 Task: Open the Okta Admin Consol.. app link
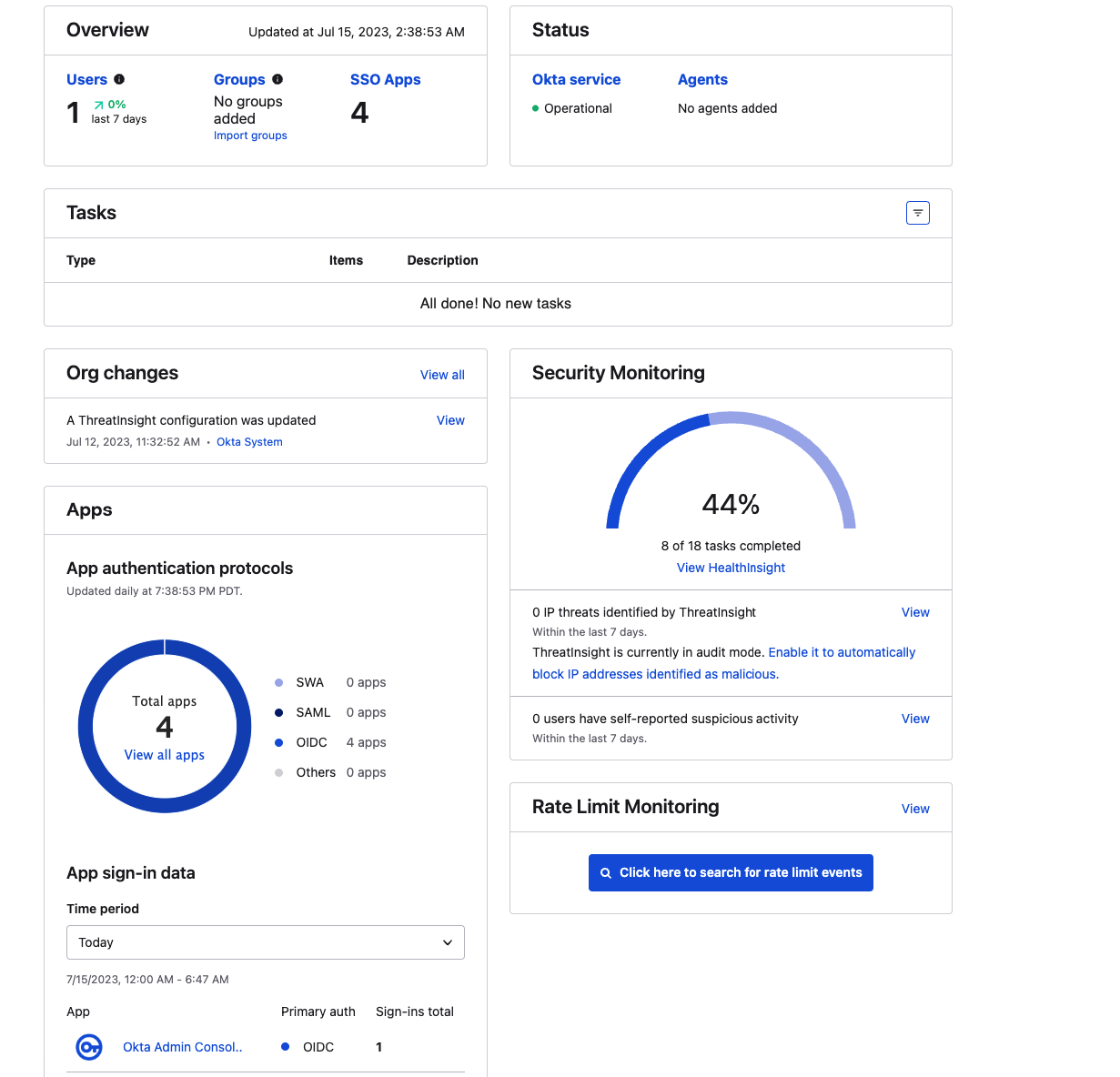[183, 1047]
